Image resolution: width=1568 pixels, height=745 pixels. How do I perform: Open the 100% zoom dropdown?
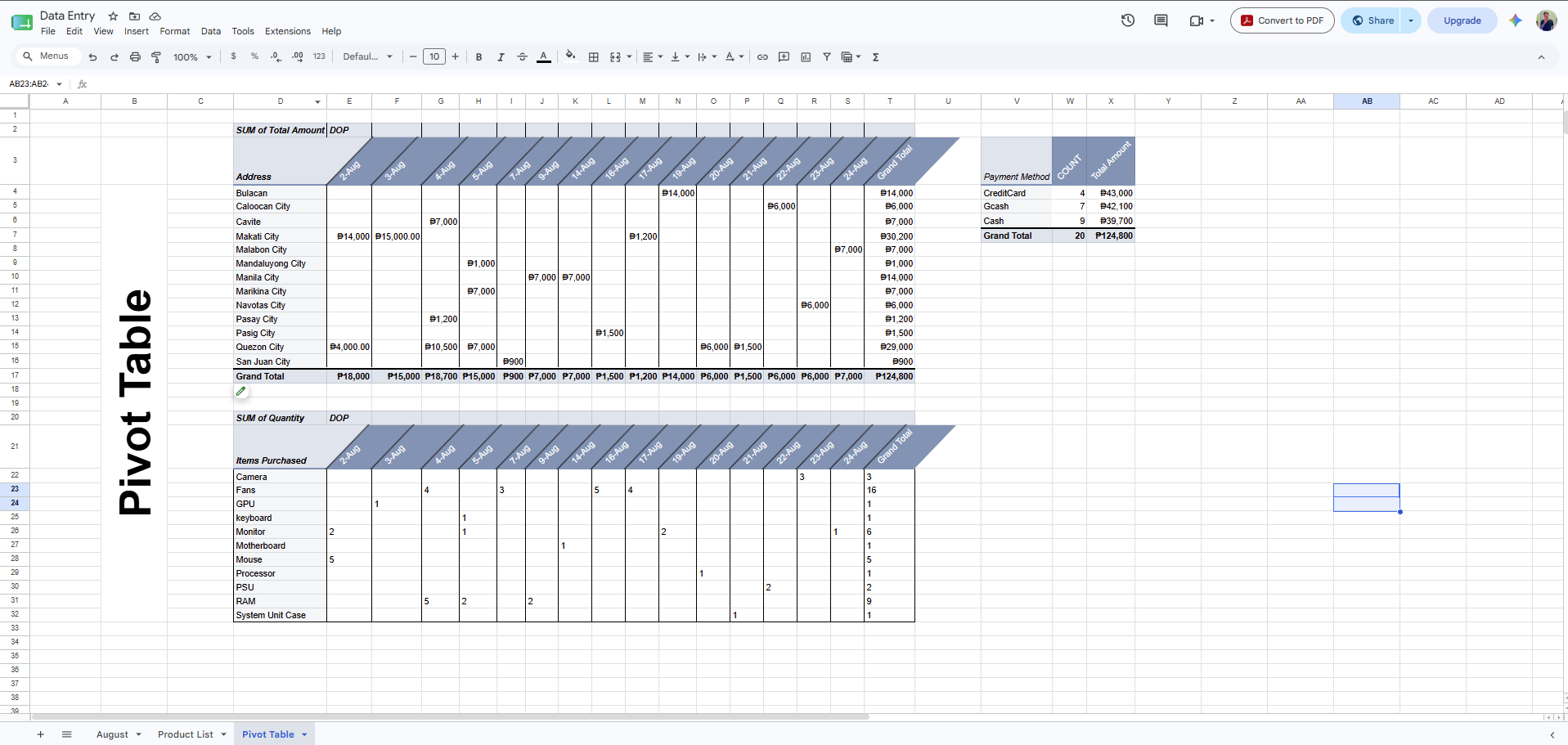192,57
